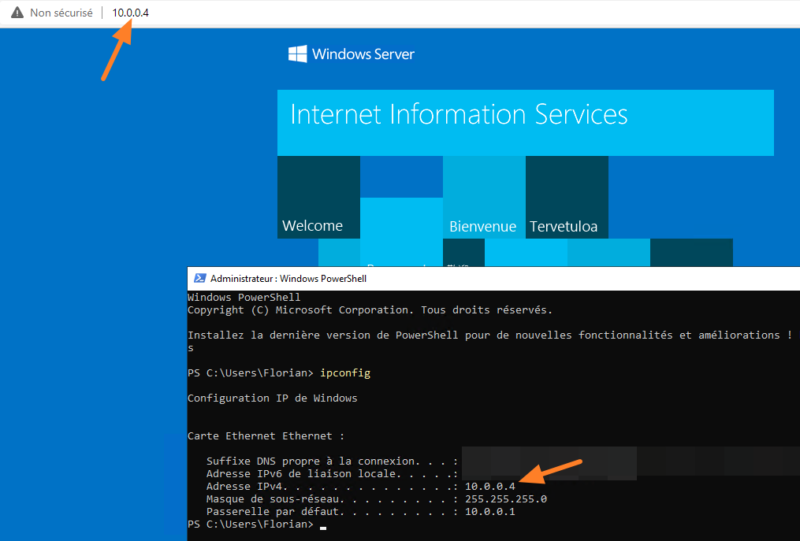Select the 10.0.0.4 address bar URL
Viewport: 800px width, 541px height.
(x=130, y=13)
